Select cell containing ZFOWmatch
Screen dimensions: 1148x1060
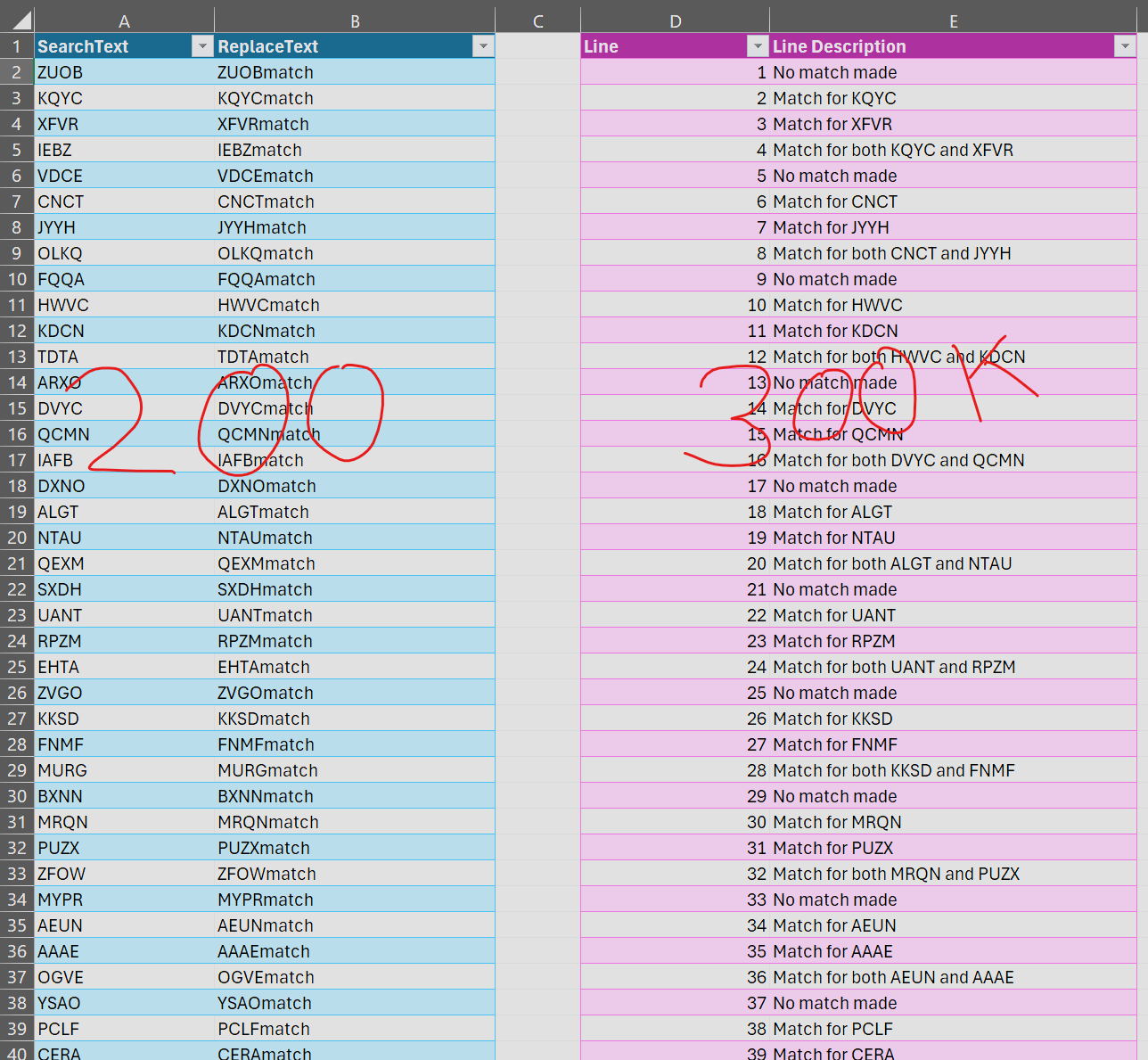pyautogui.click(x=355, y=874)
